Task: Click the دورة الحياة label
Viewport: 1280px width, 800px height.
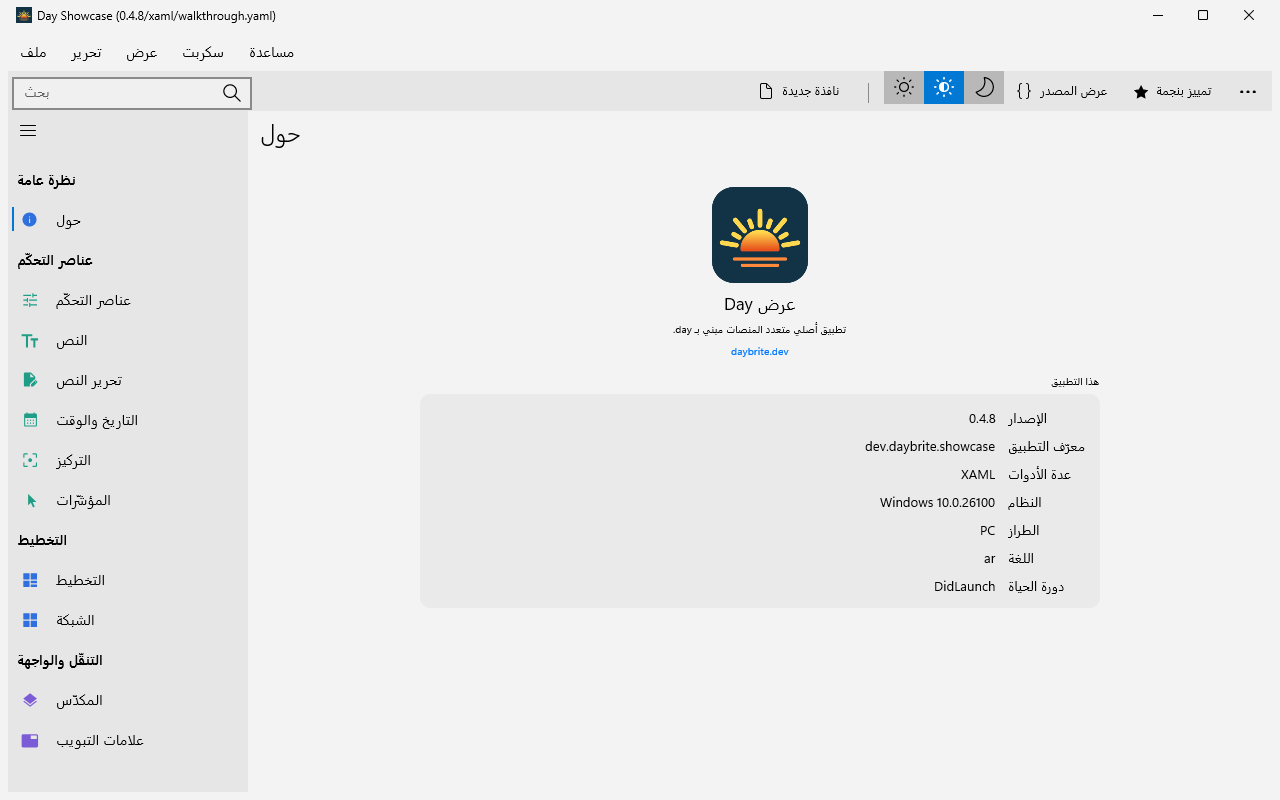Action: (x=1036, y=587)
